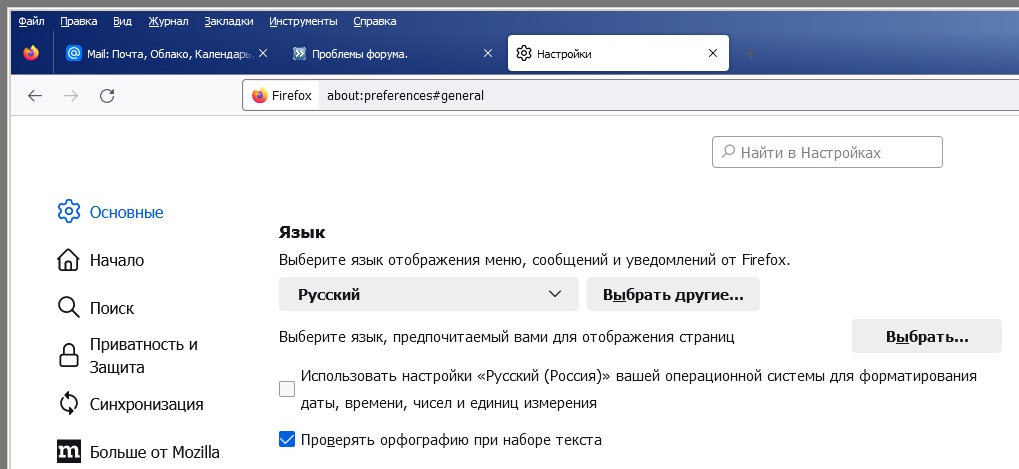Switch to Mail: Почта, Облако tab
The height and width of the screenshot is (469, 1019).
pos(166,53)
